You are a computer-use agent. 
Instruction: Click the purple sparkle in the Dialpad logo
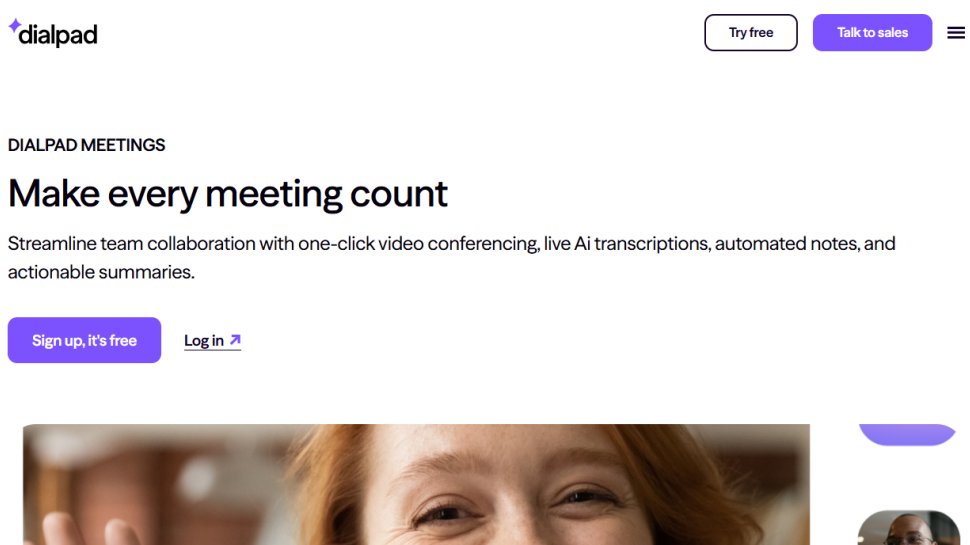tap(15, 25)
